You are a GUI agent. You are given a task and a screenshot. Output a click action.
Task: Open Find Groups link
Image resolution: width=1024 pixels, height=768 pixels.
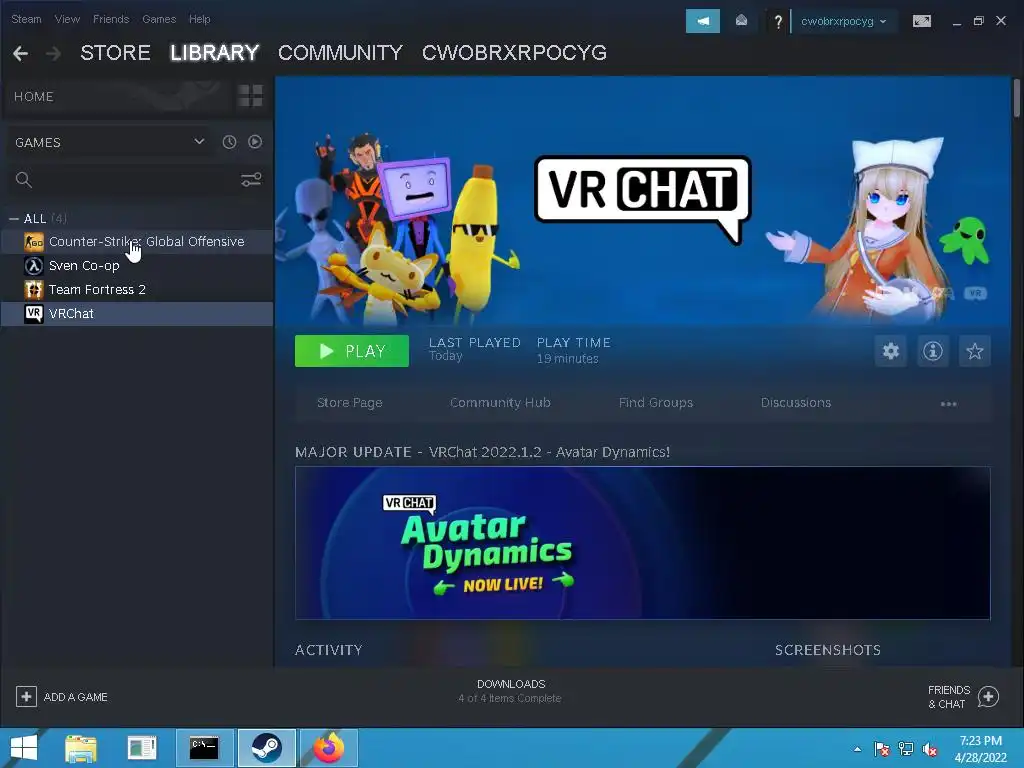click(656, 403)
